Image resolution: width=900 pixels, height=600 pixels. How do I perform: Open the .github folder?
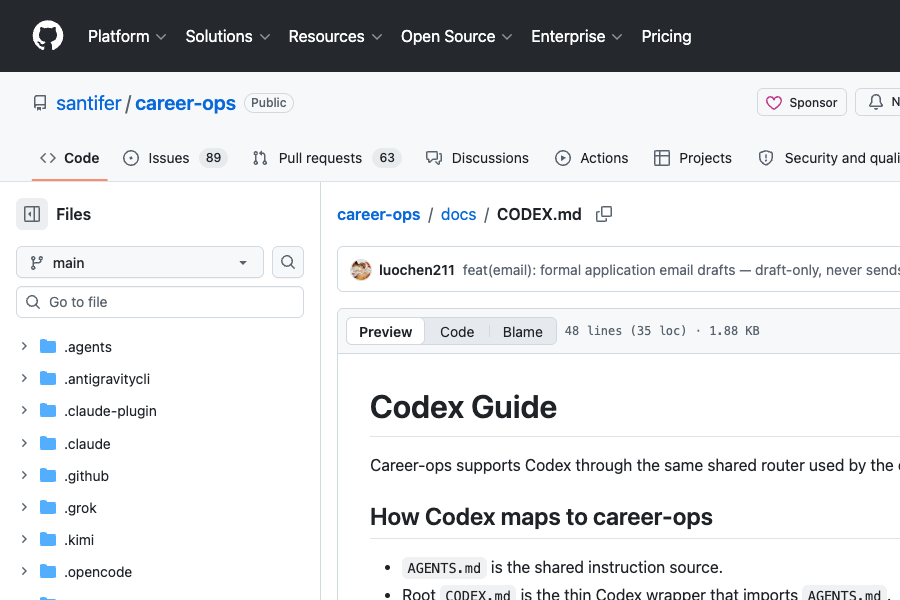coord(86,476)
